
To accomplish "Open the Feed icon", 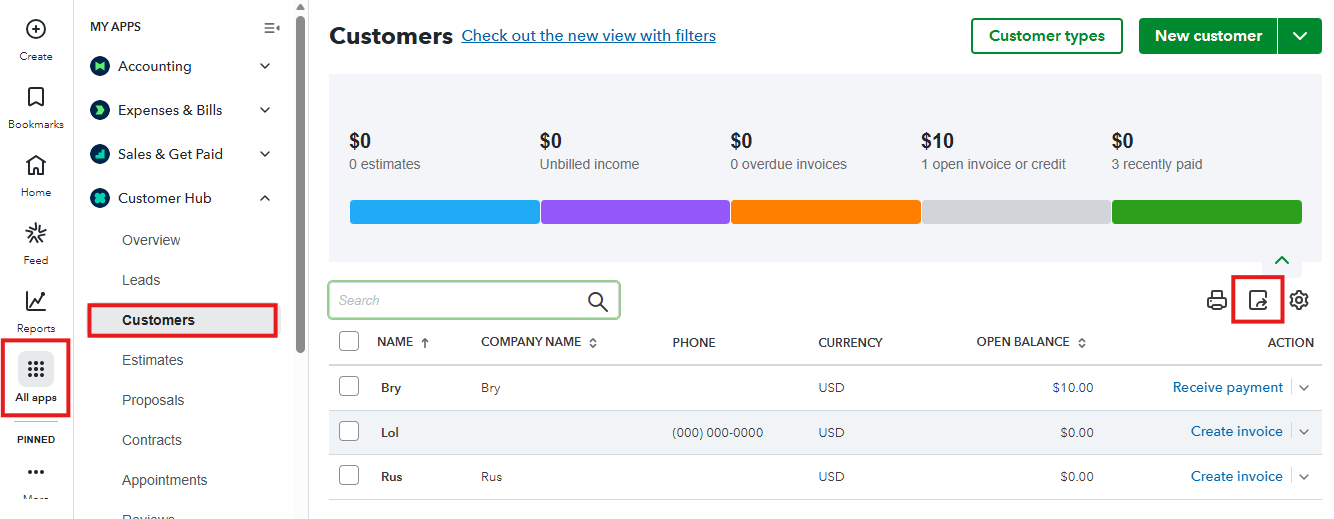I will click(36, 234).
